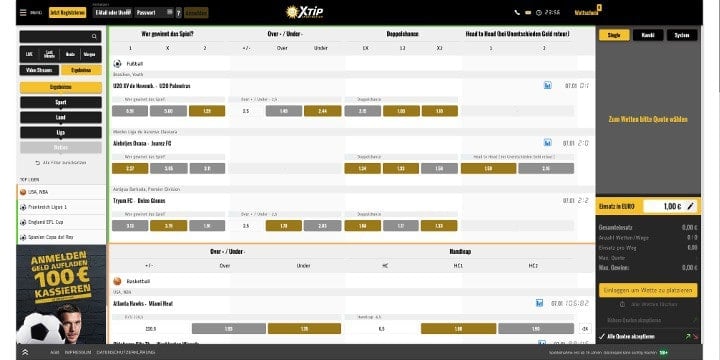This screenshot has height=360, width=720.
Task: Toggle password visibility in Passwort field
Action: pos(169,12)
